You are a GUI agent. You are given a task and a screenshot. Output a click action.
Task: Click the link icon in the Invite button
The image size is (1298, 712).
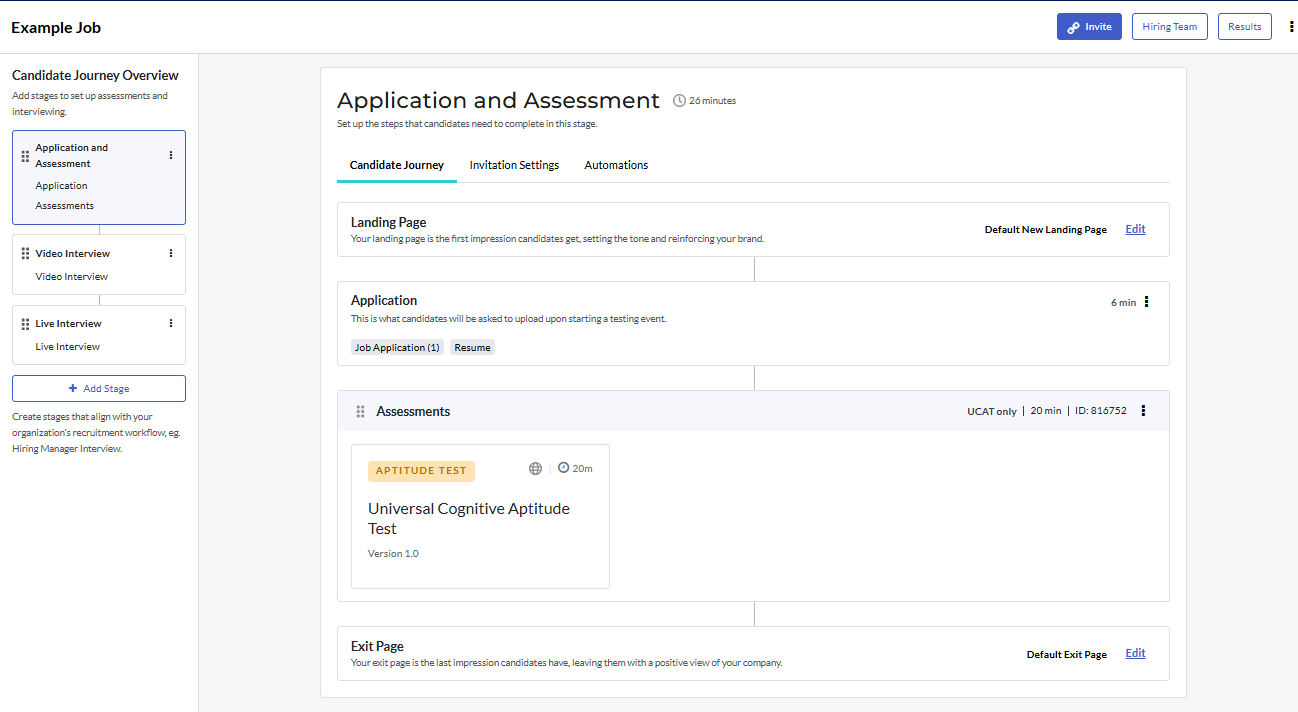[1073, 27]
